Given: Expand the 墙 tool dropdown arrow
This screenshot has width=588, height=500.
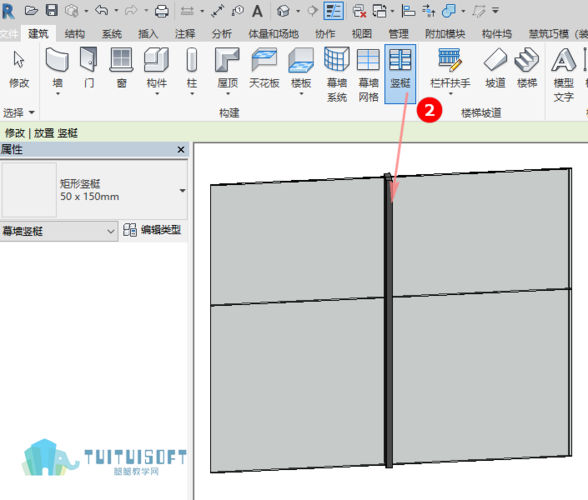Looking at the screenshot, I should tap(58, 94).
